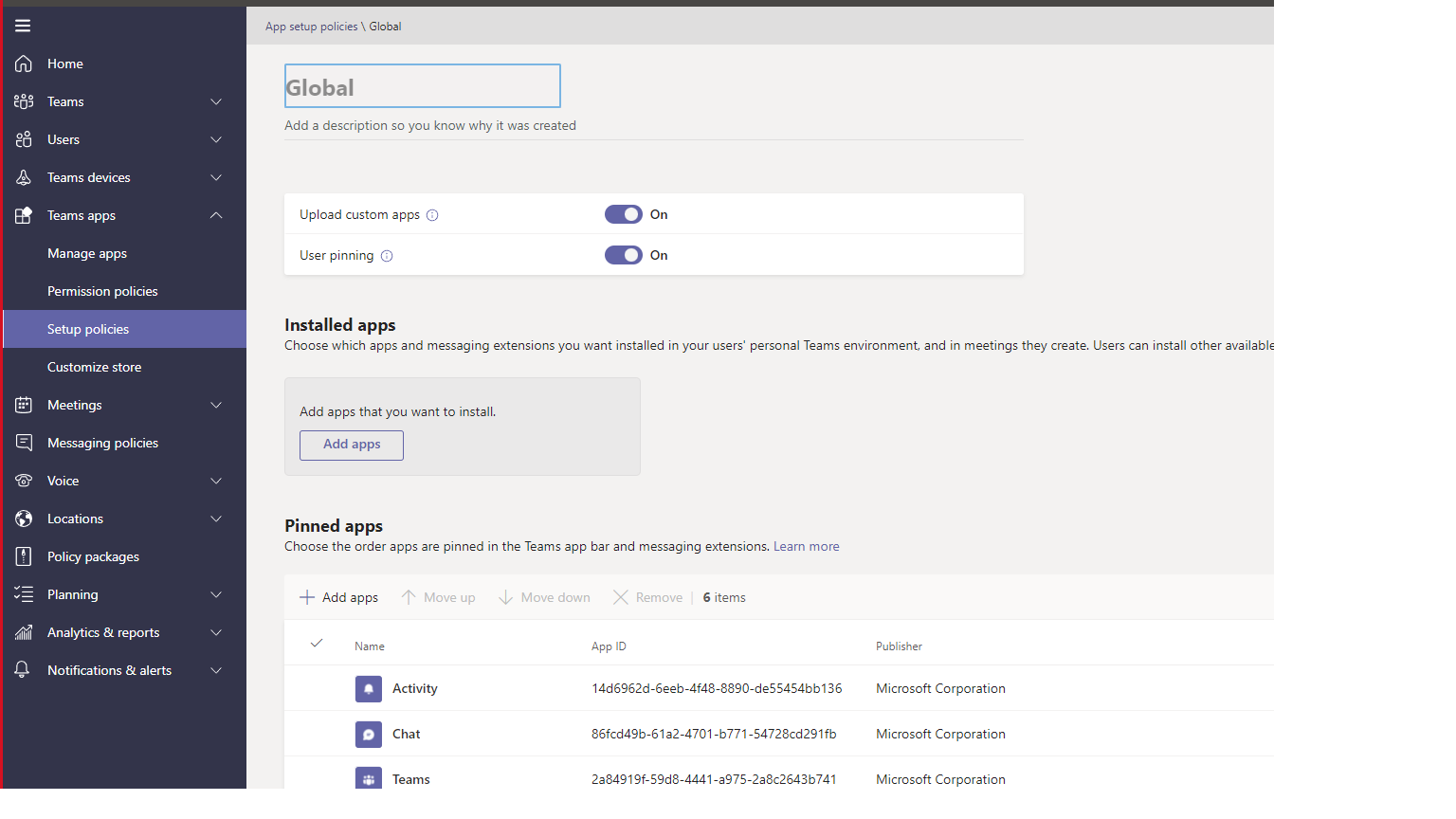Click Learn more link

[806, 546]
